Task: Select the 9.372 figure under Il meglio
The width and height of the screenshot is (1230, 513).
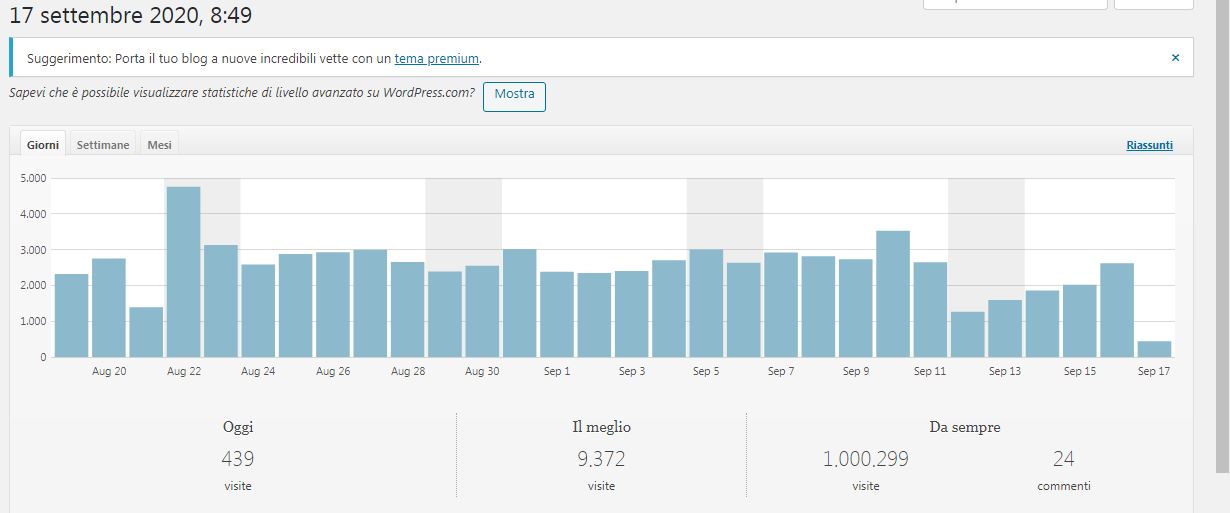Action: (601, 459)
